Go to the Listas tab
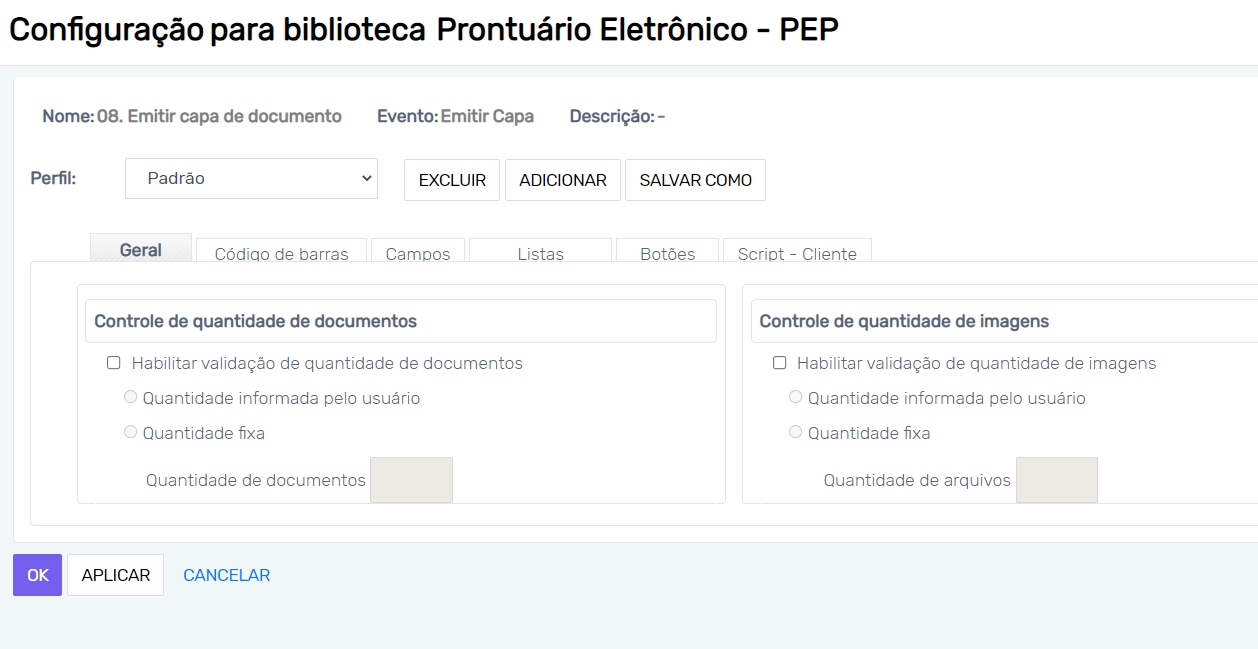This screenshot has height=649, width=1258. (x=540, y=253)
